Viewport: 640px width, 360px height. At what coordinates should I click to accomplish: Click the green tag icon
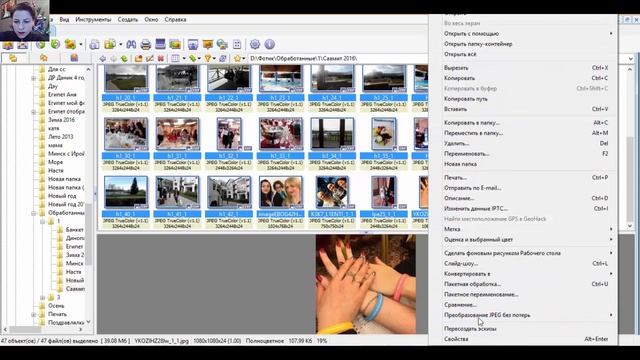click(x=192, y=58)
